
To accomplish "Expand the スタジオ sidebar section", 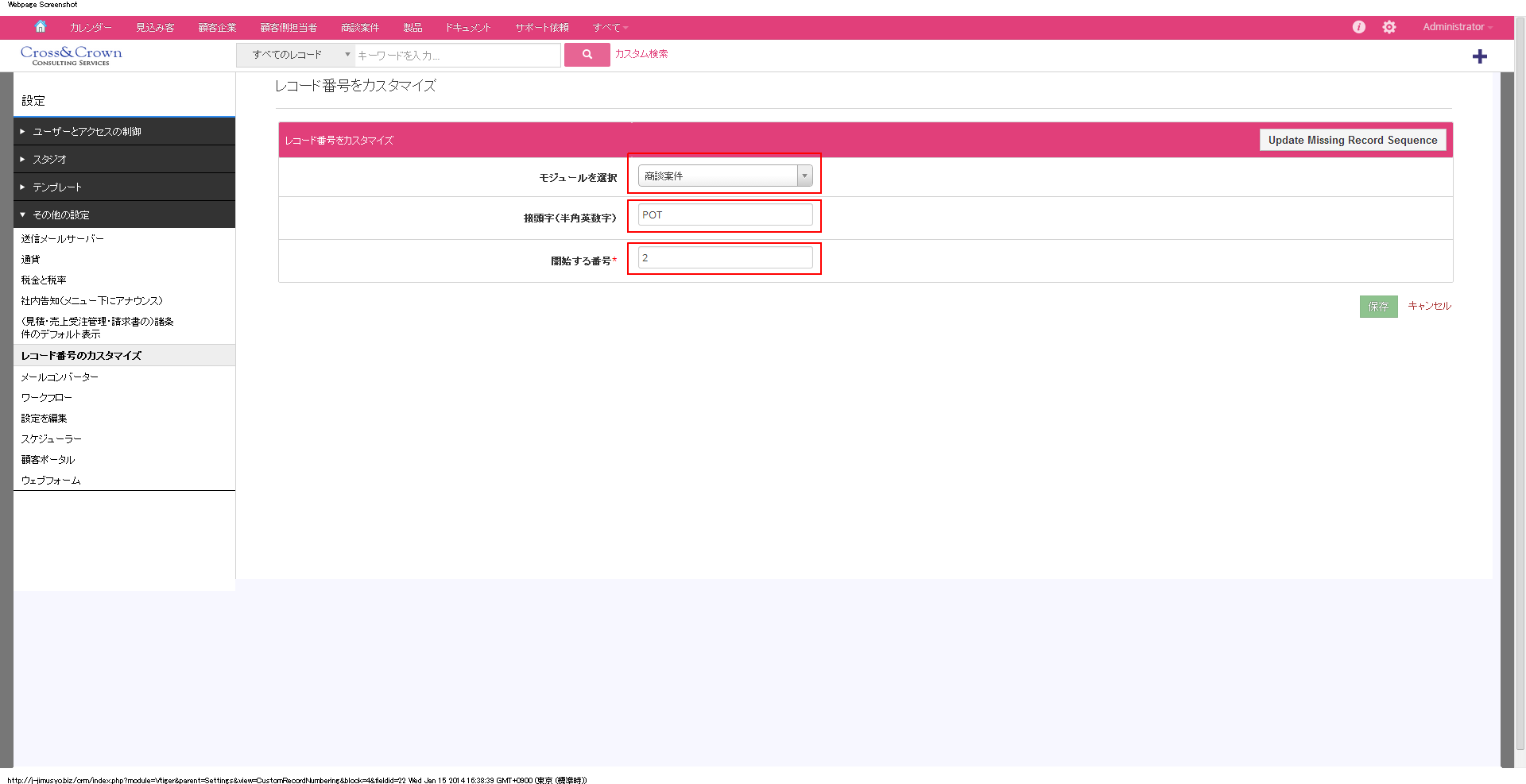I will pos(49,160).
